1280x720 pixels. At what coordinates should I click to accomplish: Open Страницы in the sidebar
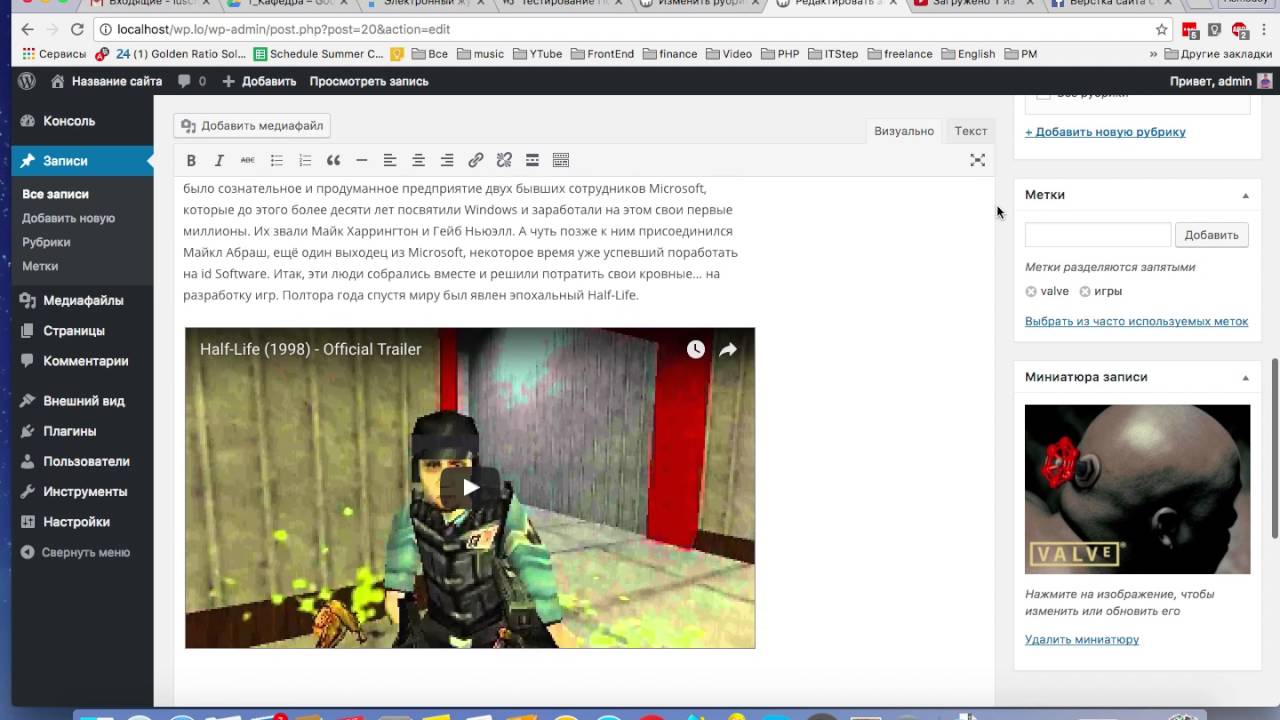coord(82,331)
